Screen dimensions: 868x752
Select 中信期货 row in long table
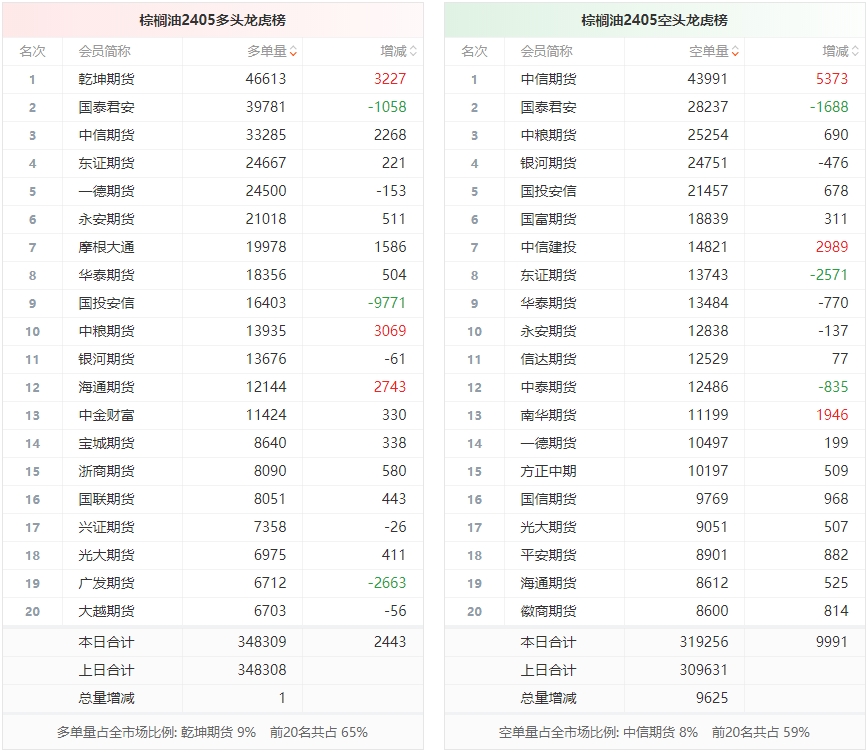coord(213,135)
